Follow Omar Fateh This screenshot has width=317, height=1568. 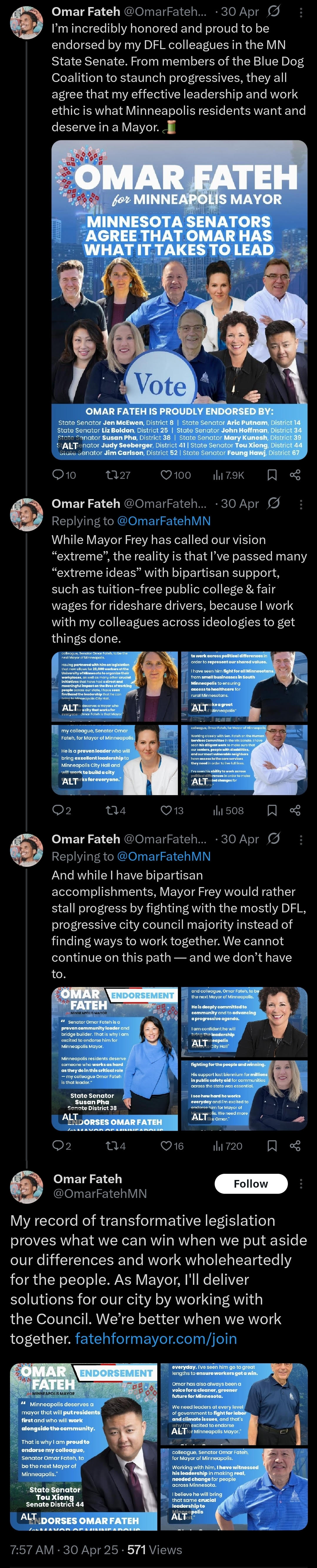251,1184
